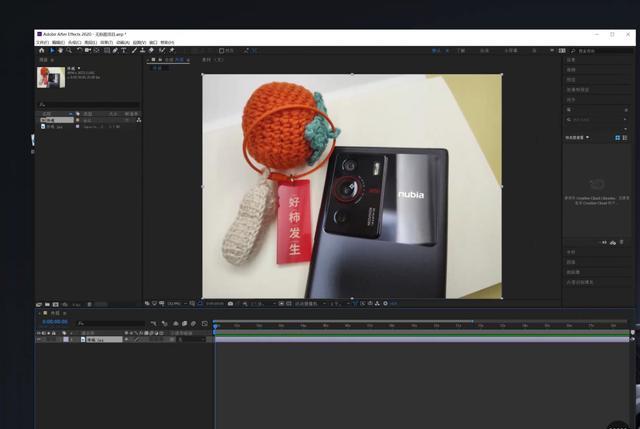Click the Default workspace button
Viewport: 640px width, 429px height.
(x=436, y=50)
